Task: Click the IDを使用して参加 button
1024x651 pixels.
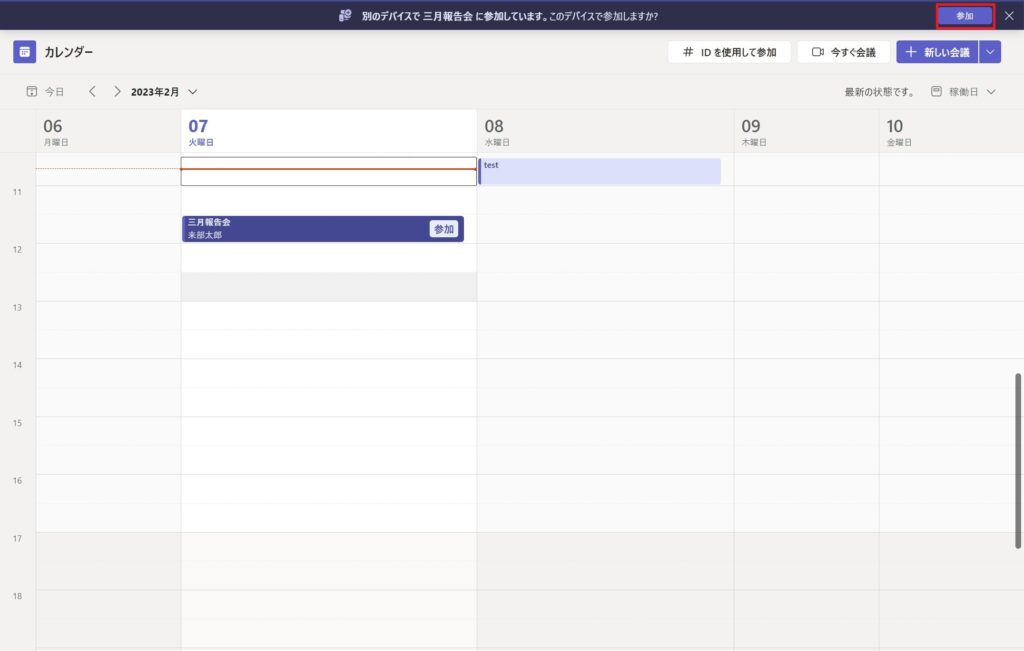Action: tap(729, 52)
